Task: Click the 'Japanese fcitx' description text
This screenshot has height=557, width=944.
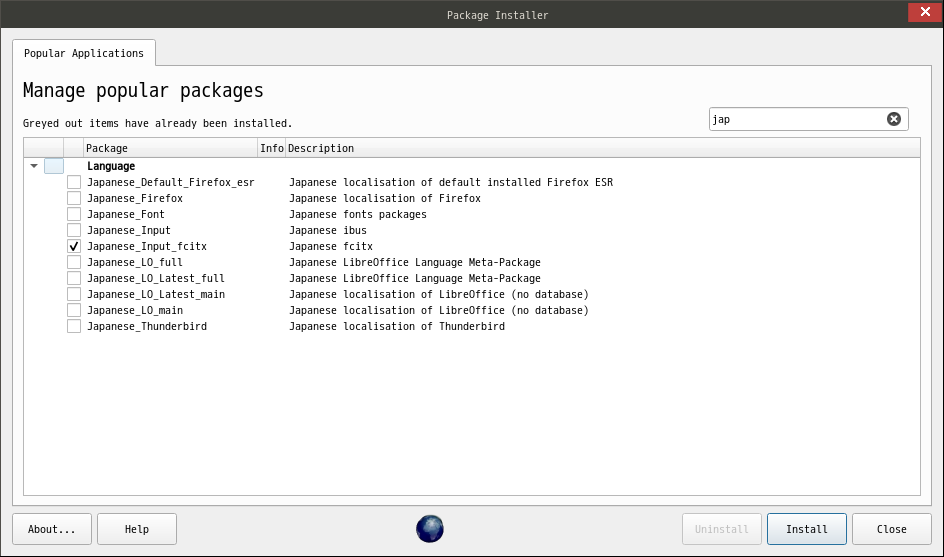Action: click(x=331, y=246)
